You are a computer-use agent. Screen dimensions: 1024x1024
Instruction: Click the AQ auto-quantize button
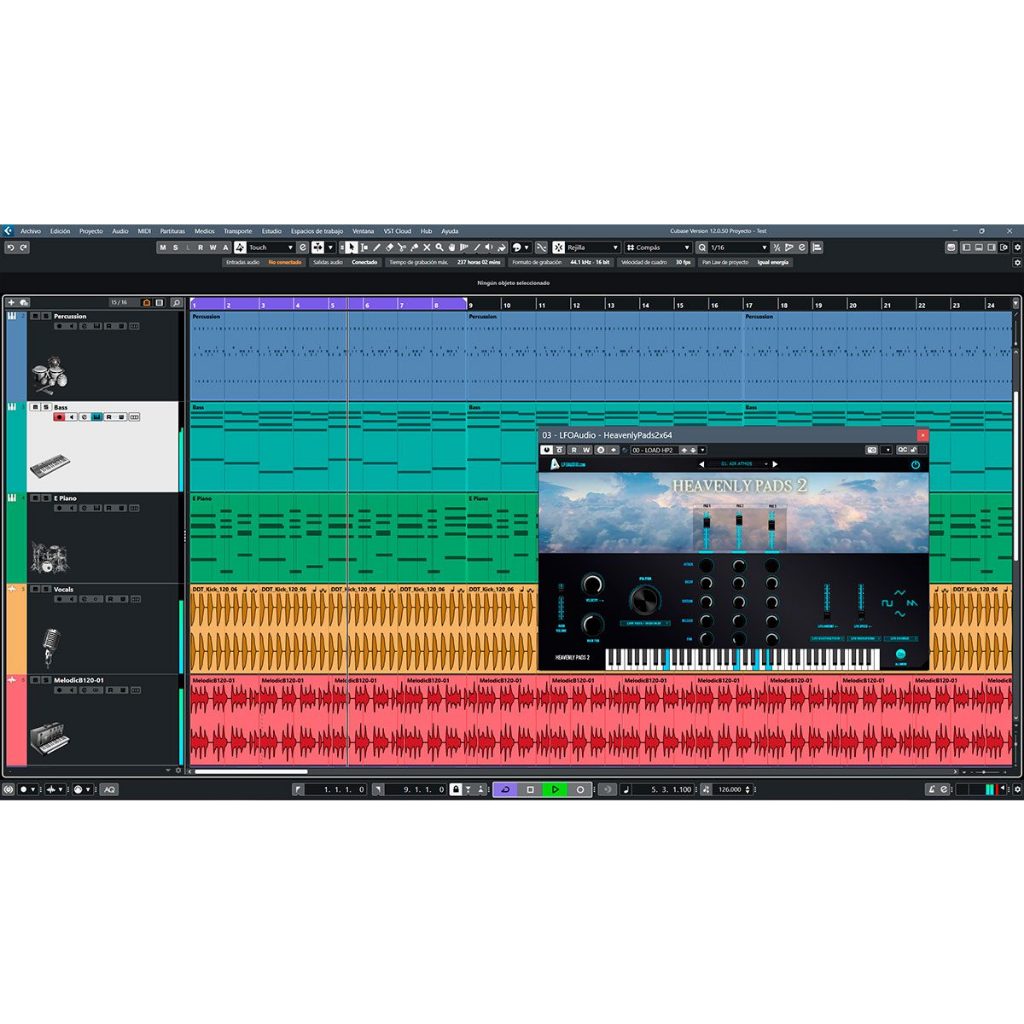coord(109,790)
